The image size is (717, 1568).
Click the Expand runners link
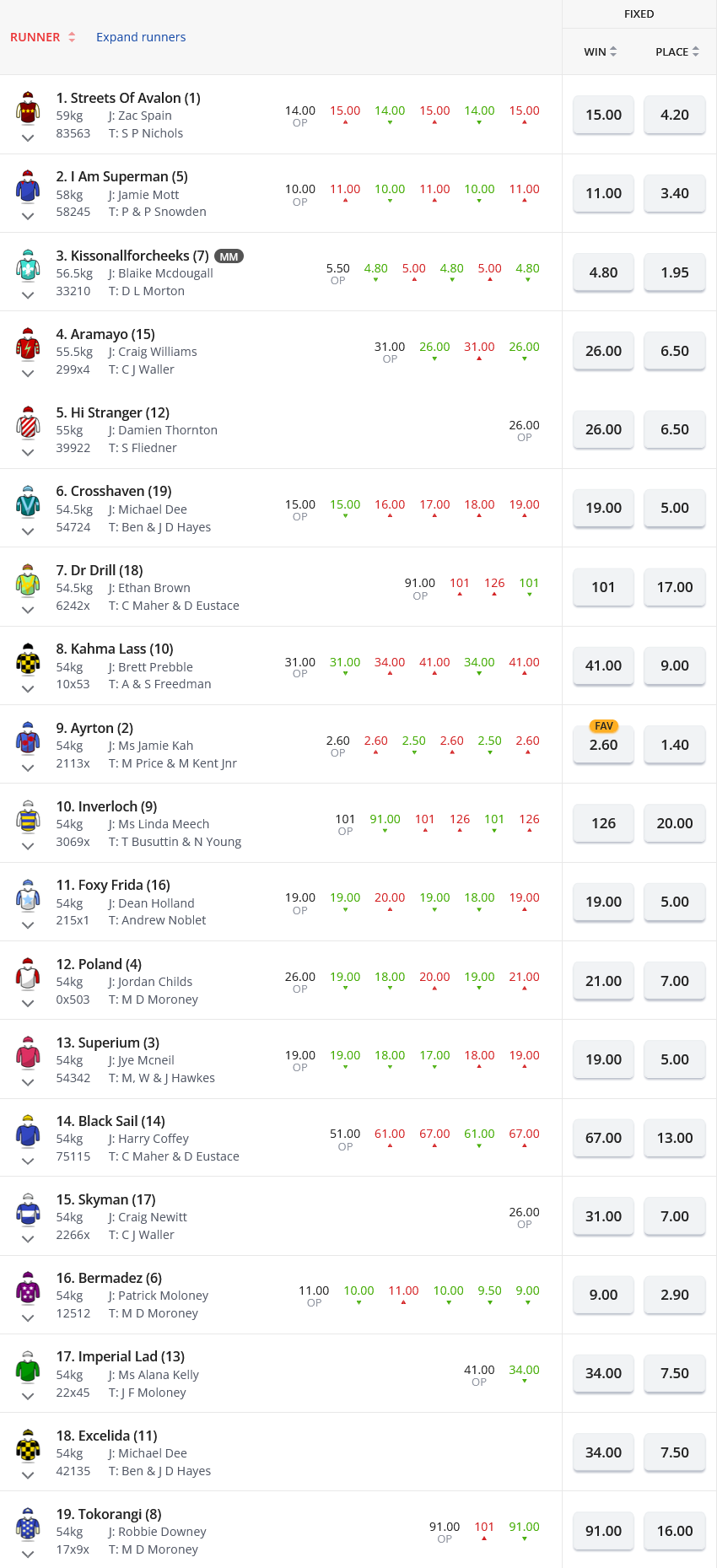pyautogui.click(x=141, y=37)
